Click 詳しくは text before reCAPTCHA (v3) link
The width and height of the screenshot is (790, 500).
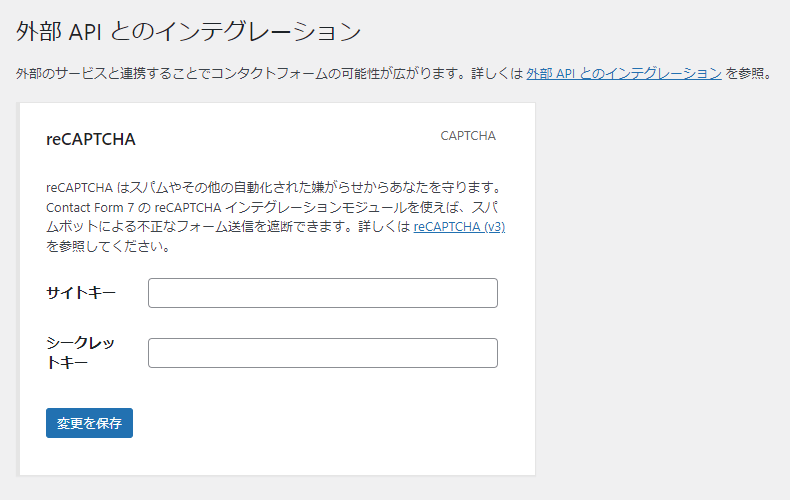pos(384,227)
